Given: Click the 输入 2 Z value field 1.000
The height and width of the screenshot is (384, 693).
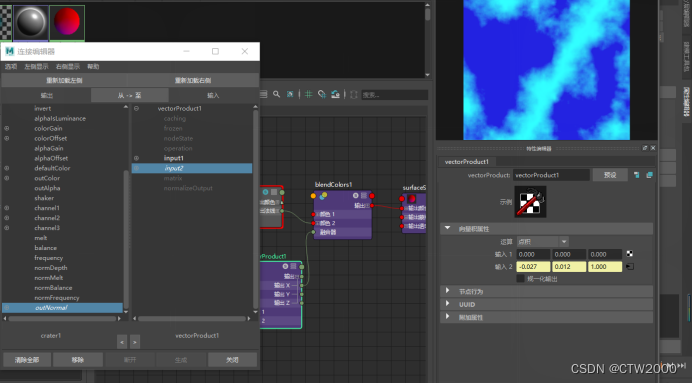Looking at the screenshot, I should (605, 267).
